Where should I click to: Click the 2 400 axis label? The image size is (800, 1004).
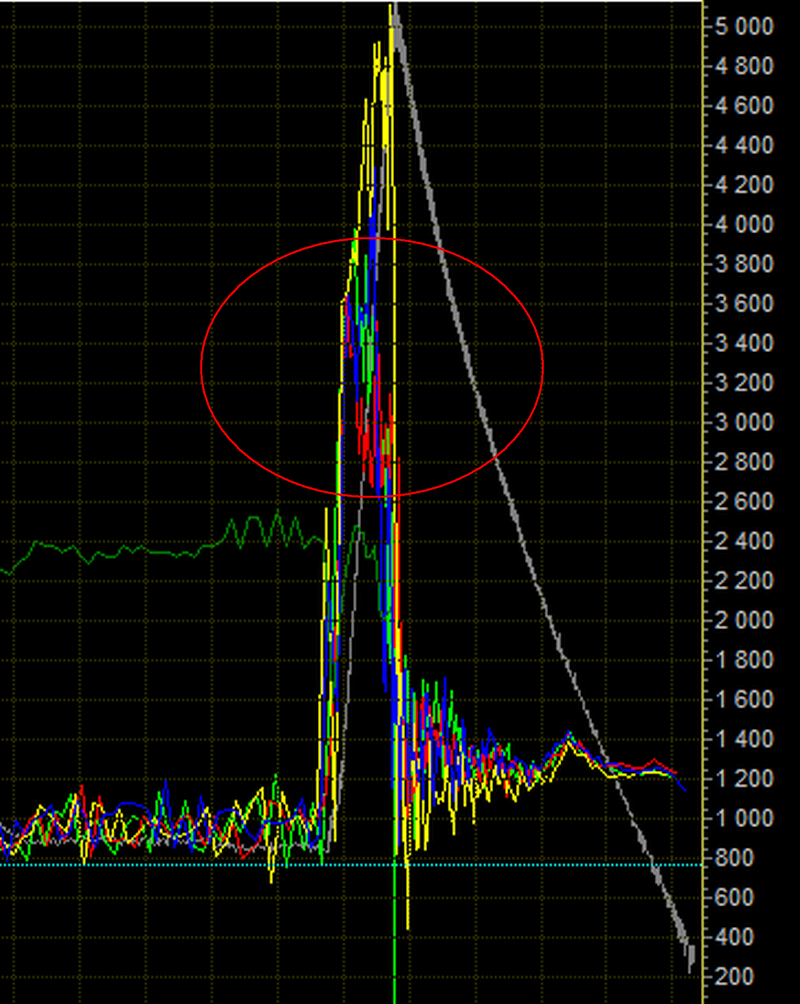click(746, 542)
